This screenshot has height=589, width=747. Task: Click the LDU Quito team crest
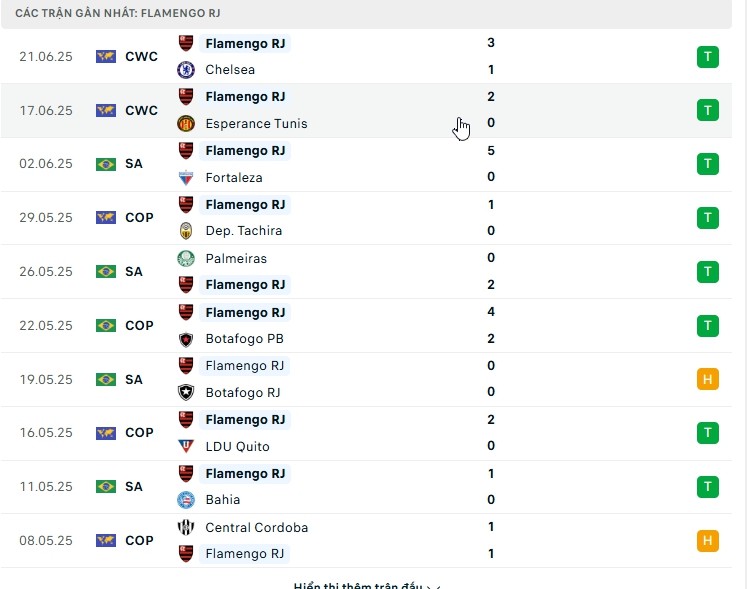pos(185,446)
